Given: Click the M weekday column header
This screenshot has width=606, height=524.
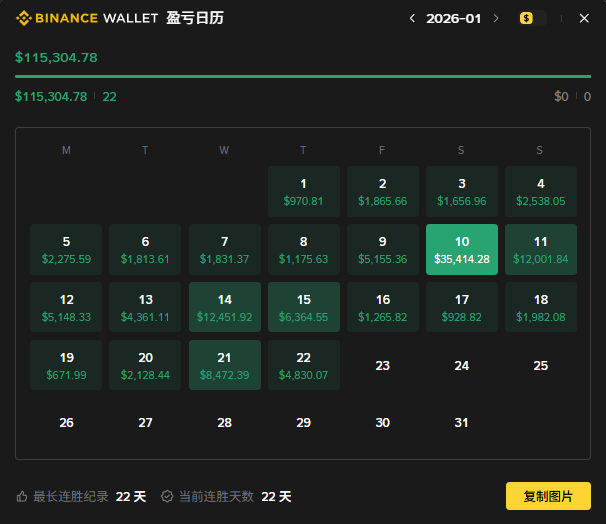Looking at the screenshot, I should pos(66,150).
